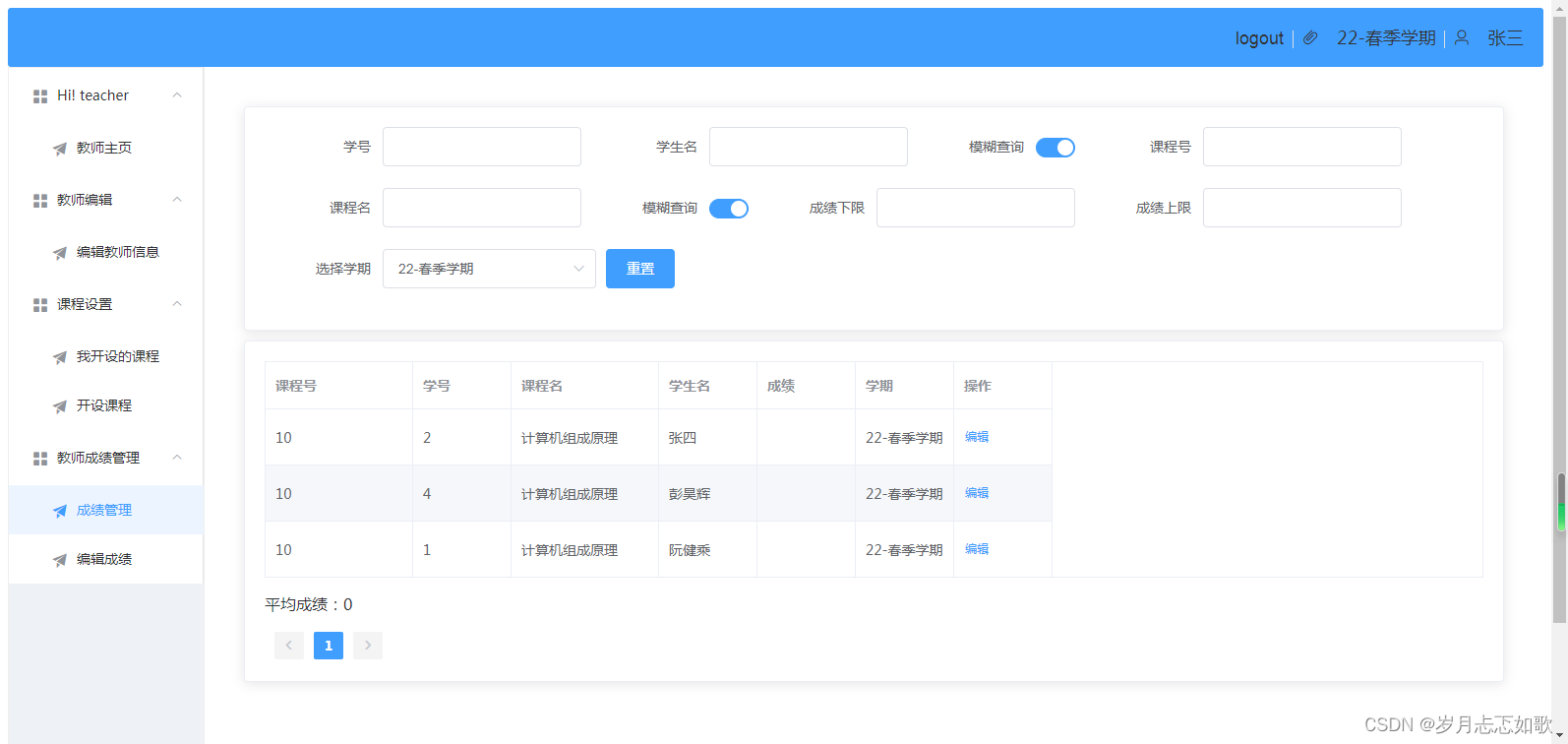The height and width of the screenshot is (744, 1568).
Task: Click the 学号 input field
Action: (x=482, y=147)
